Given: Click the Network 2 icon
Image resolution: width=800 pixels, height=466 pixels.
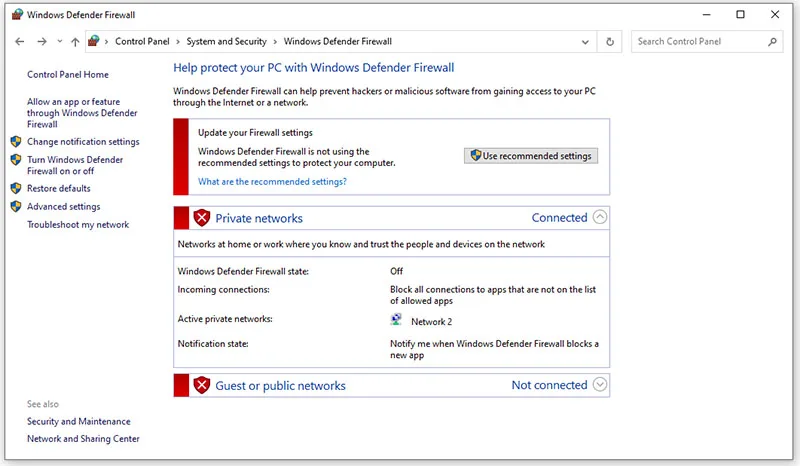Looking at the screenshot, I should click(396, 320).
